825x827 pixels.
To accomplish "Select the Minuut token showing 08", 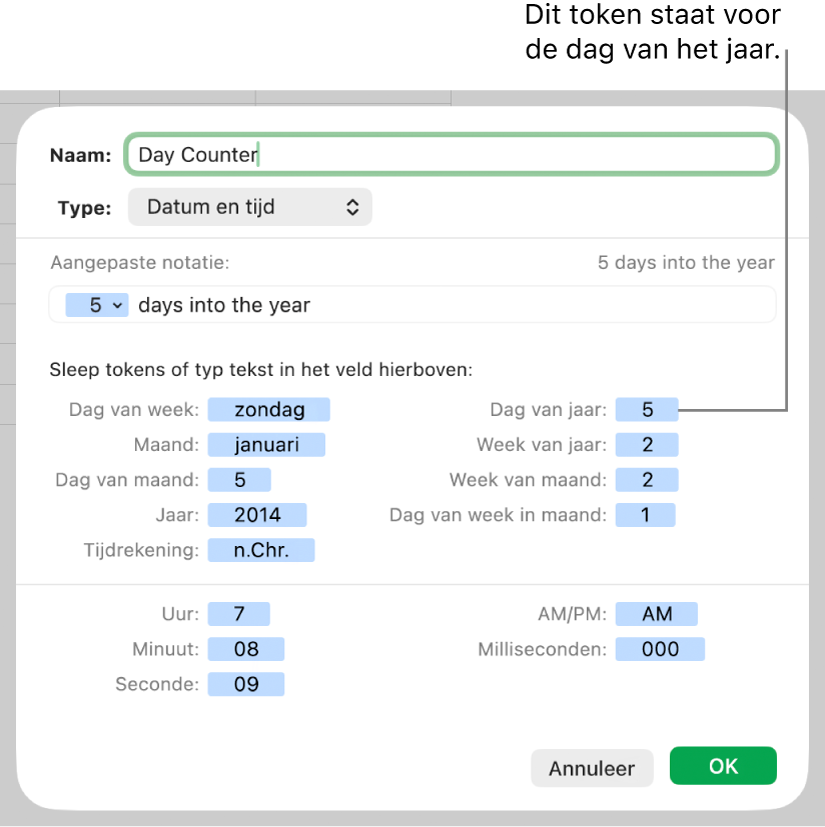I will pyautogui.click(x=246, y=649).
